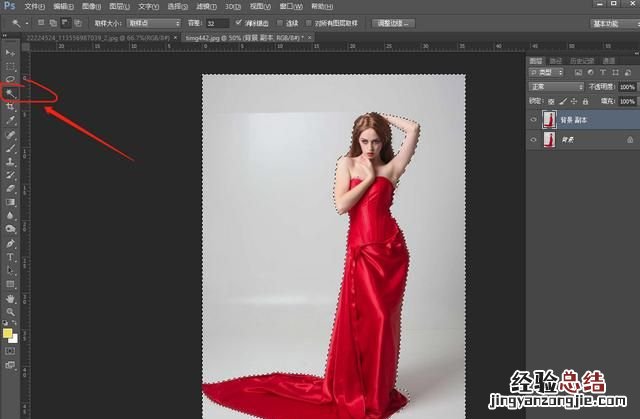Open the 正常 blend mode dropdown
Viewport: 640px width, 419px height.
click(556, 87)
